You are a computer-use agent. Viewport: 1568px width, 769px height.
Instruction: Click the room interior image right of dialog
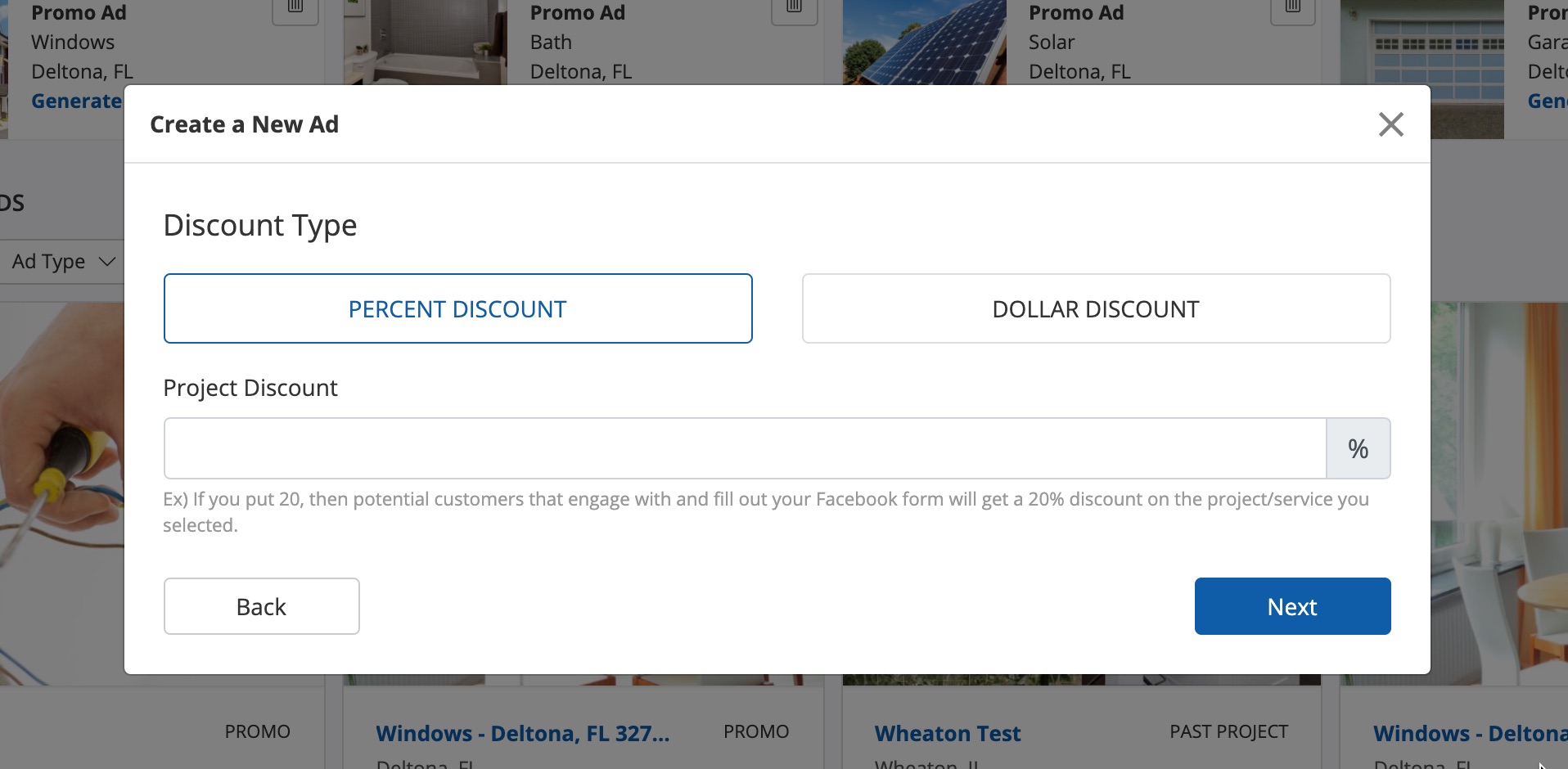1499,491
